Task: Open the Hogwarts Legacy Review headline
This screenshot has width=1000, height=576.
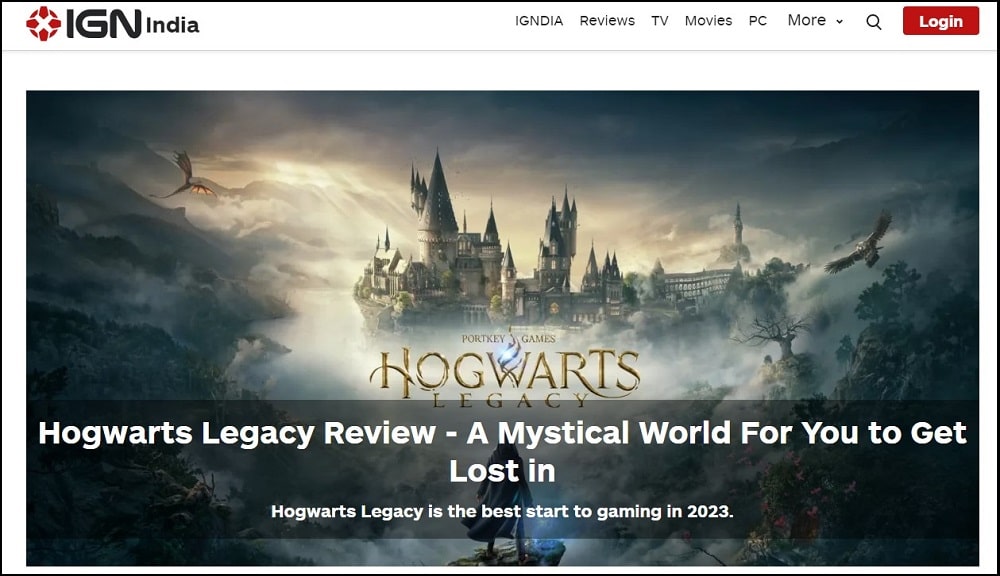Action: pyautogui.click(x=502, y=452)
